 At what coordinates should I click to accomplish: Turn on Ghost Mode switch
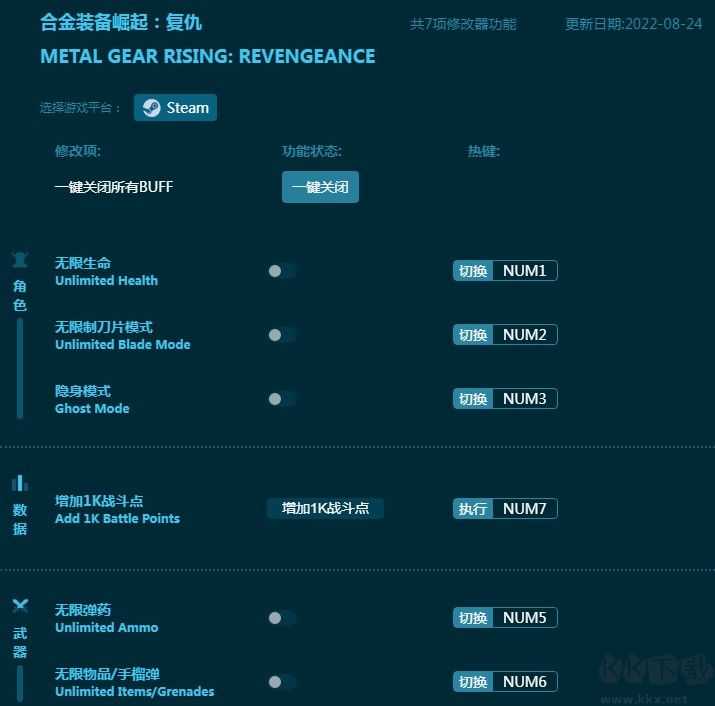(282, 399)
